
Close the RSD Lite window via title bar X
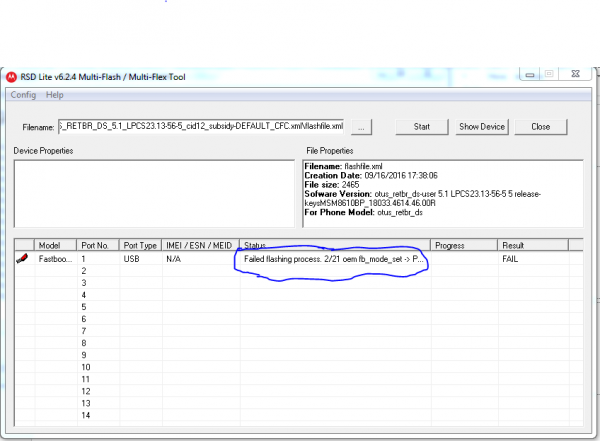[x=576, y=74]
